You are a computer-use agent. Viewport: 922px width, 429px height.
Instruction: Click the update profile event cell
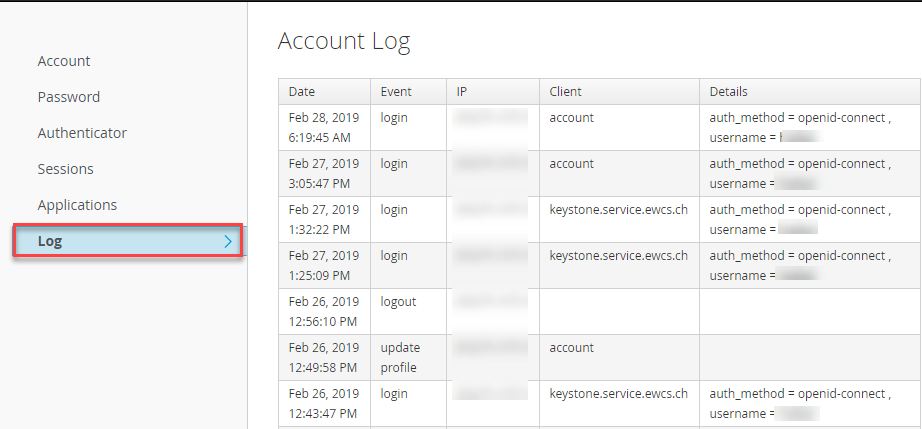401,357
